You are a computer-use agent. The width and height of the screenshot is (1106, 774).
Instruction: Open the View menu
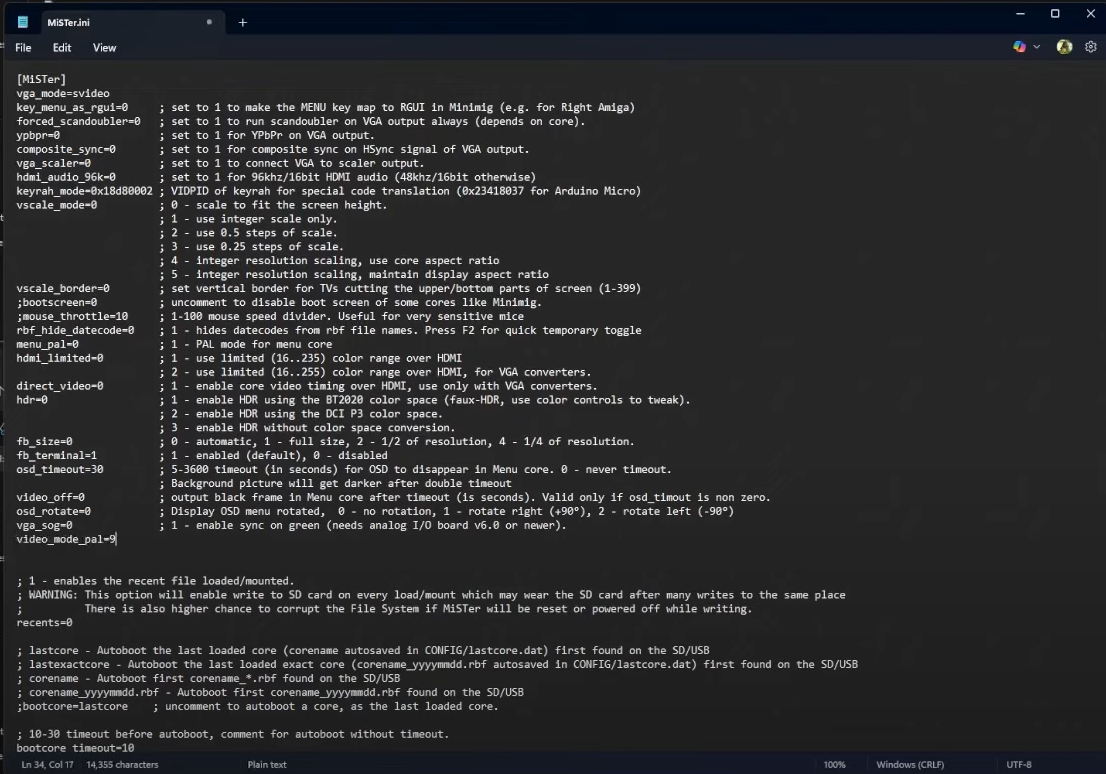click(104, 48)
